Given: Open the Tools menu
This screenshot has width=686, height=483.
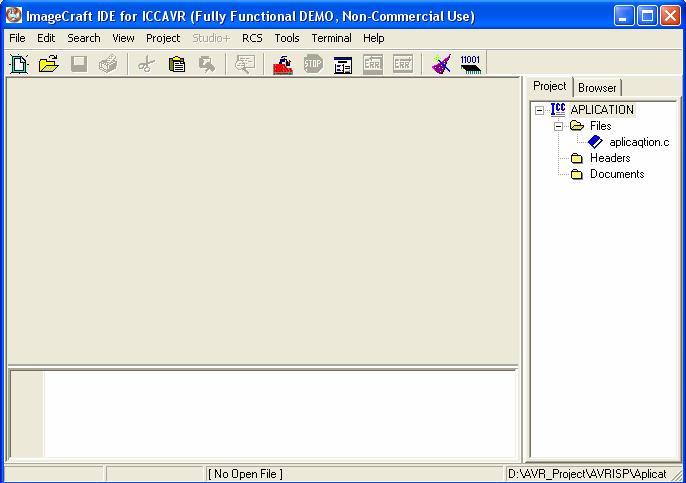Looking at the screenshot, I should click(287, 38).
